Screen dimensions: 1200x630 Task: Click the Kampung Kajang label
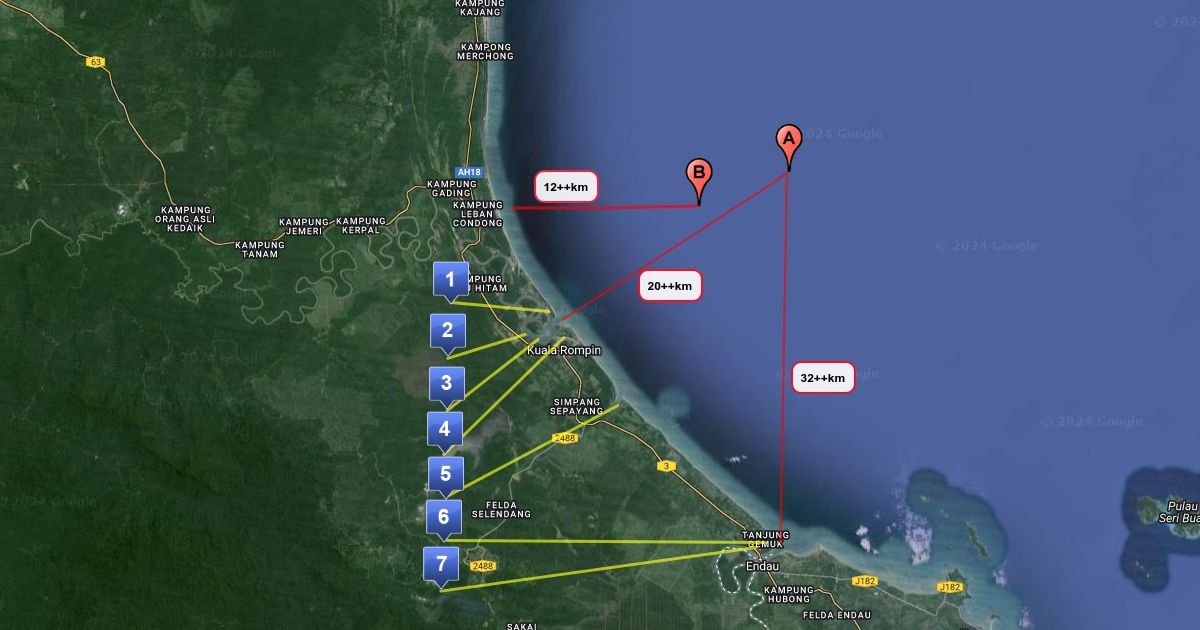(x=480, y=8)
